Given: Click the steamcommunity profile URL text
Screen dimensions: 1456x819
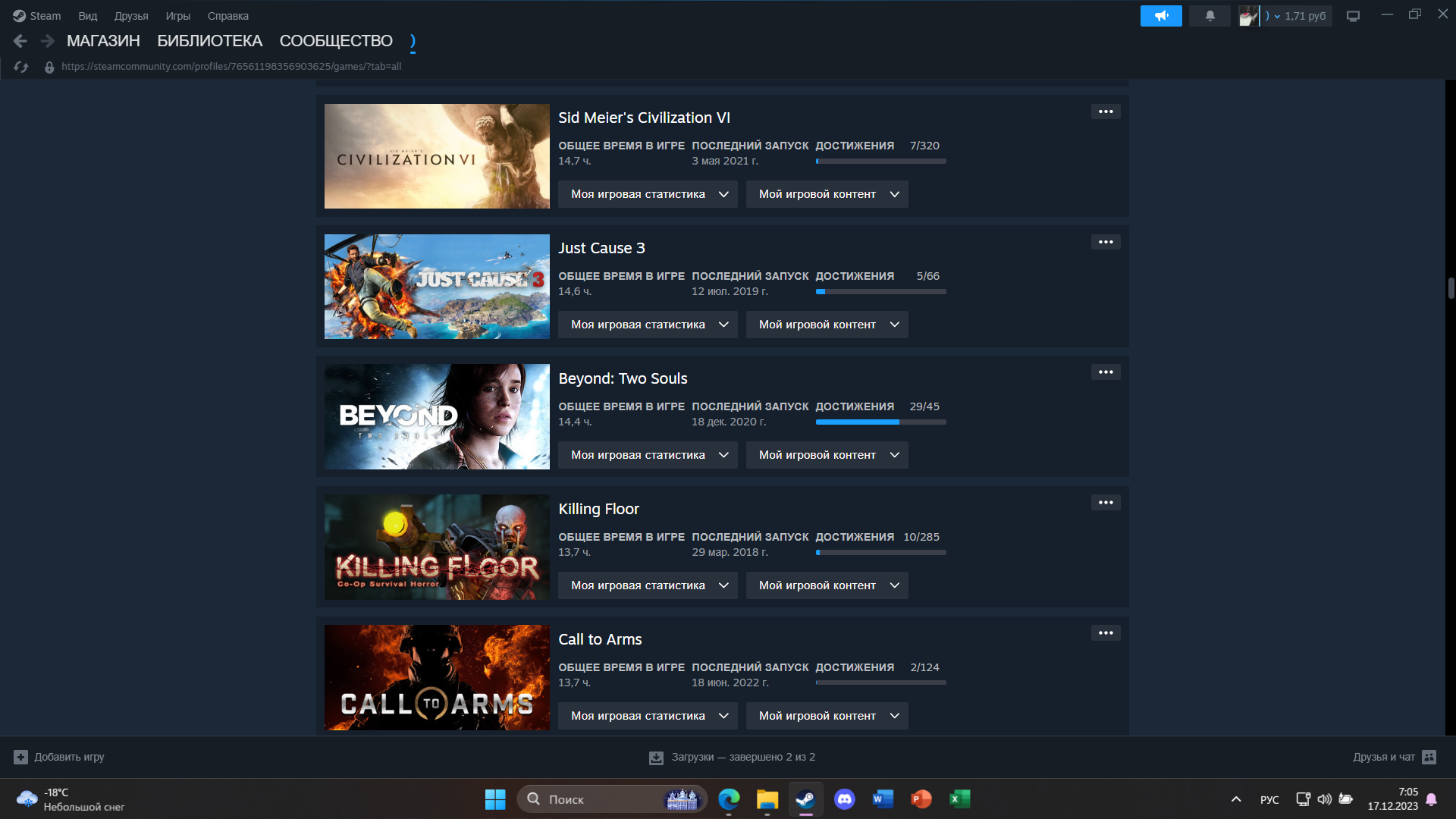Looking at the screenshot, I should [231, 66].
